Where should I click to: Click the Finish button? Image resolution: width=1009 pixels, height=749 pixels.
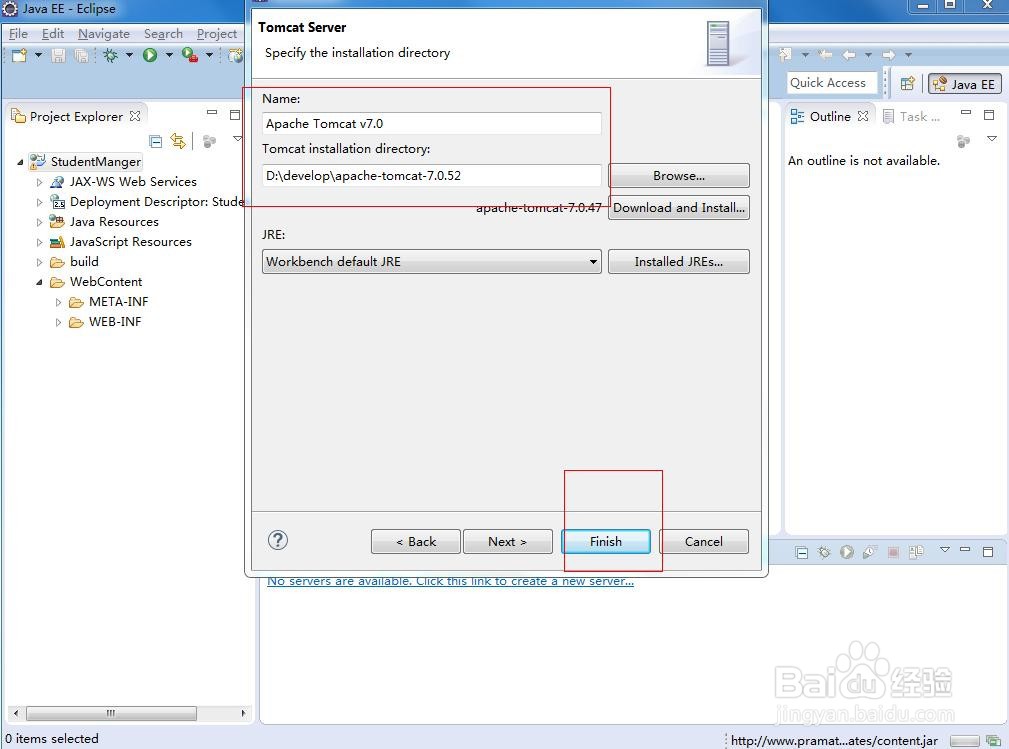pyautogui.click(x=606, y=542)
